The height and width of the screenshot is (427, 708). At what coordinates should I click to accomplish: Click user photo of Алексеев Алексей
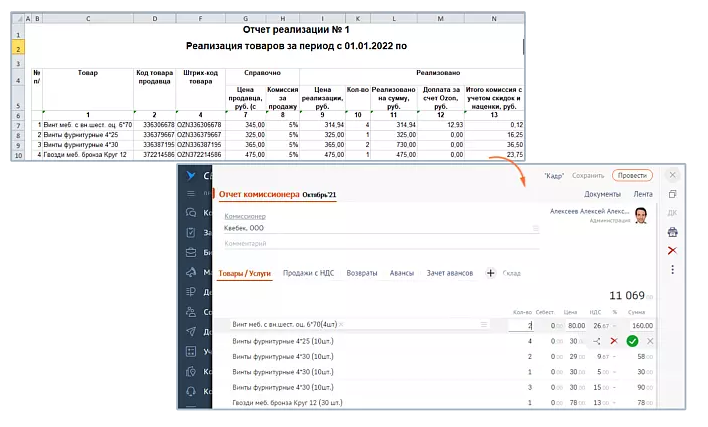641,215
